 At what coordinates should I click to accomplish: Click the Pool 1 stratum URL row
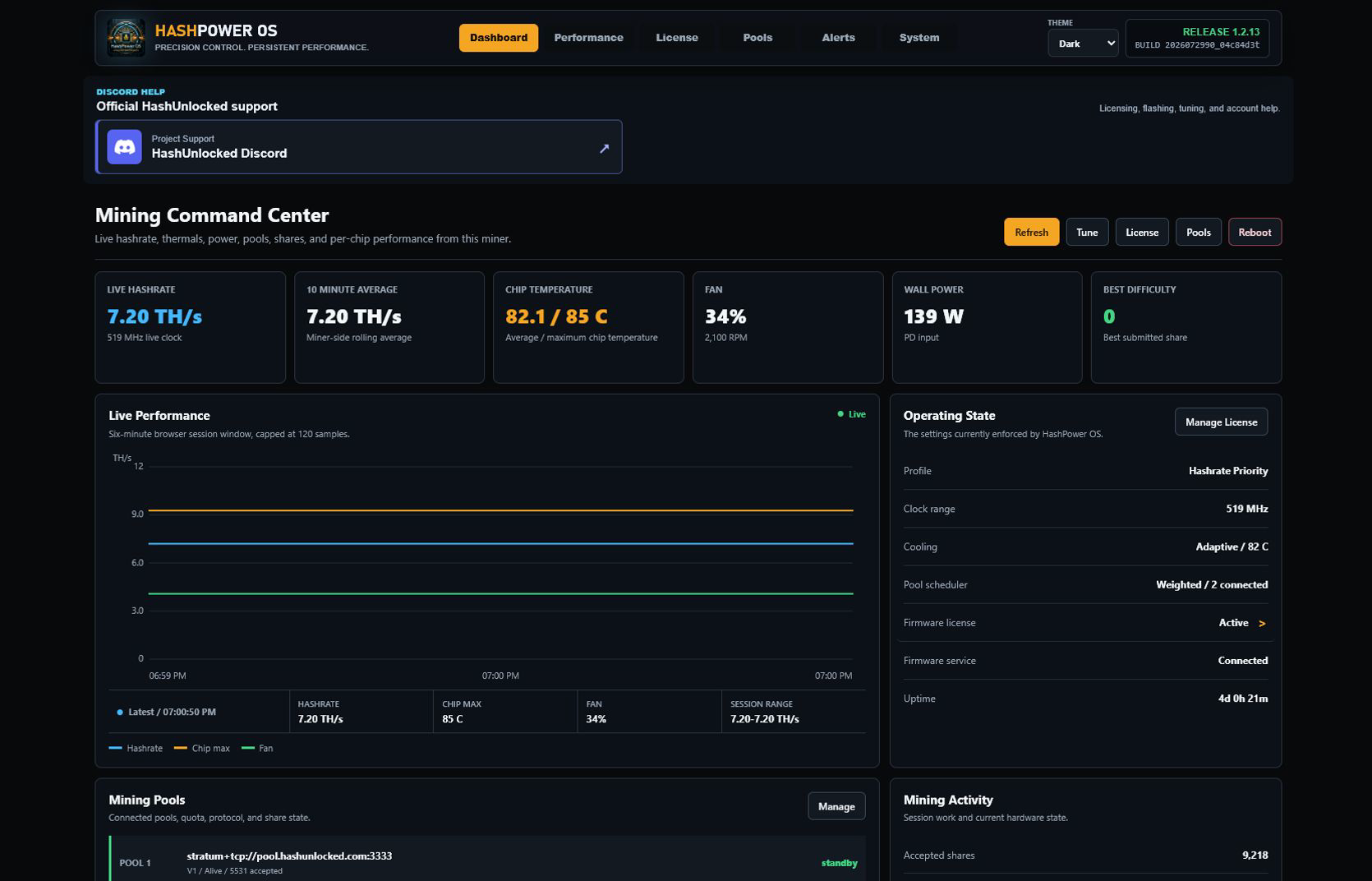pyautogui.click(x=487, y=859)
